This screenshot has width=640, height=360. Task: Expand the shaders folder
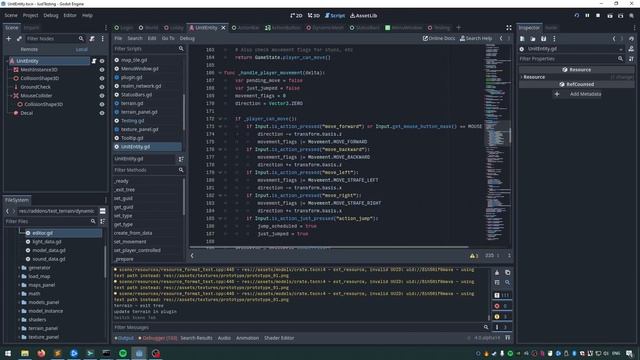(19, 320)
